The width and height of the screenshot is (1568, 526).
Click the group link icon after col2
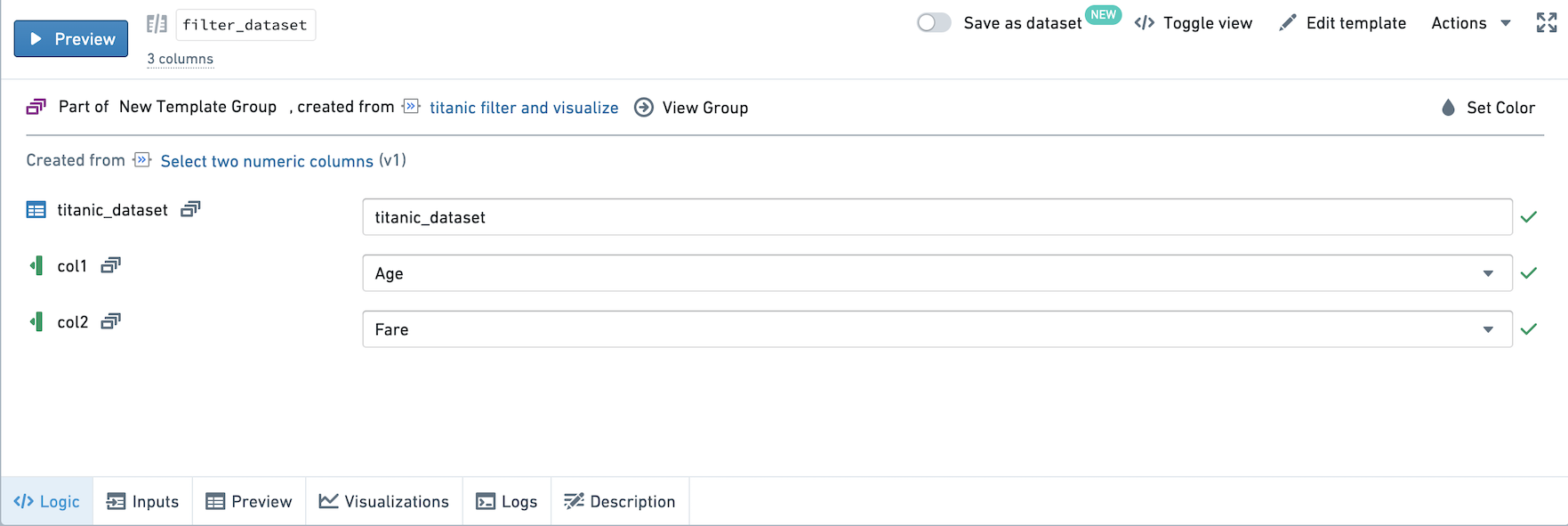click(110, 321)
